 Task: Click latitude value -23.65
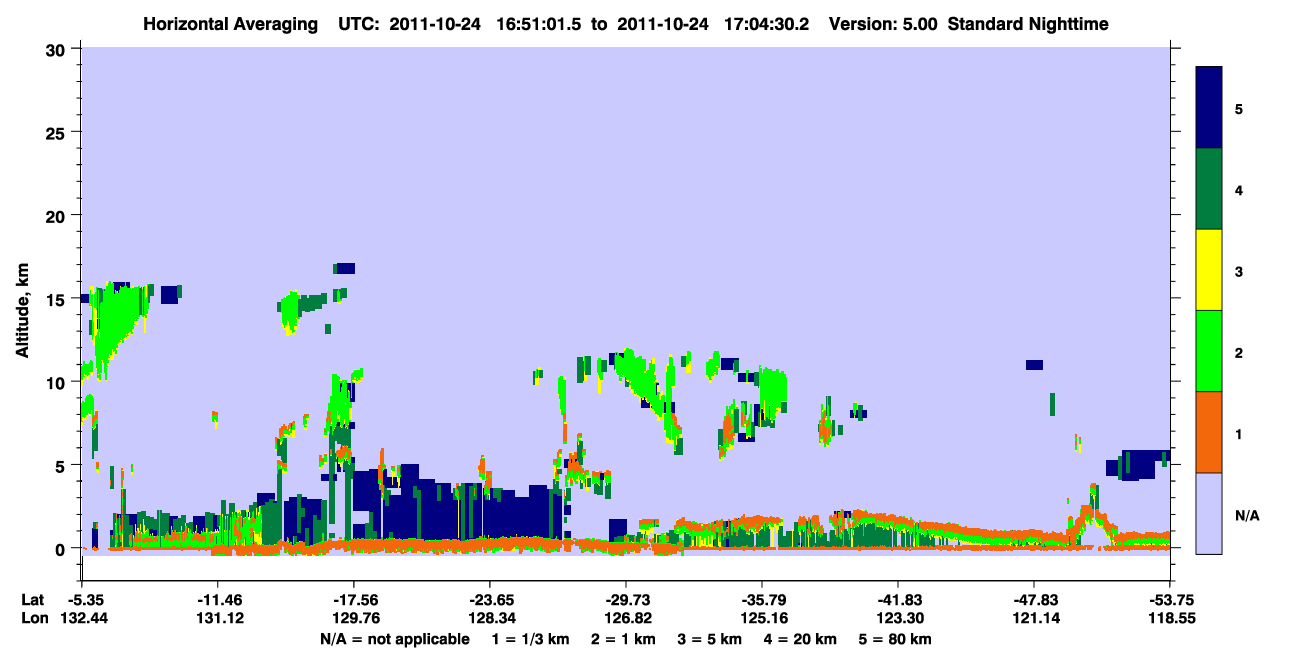pyautogui.click(x=490, y=600)
